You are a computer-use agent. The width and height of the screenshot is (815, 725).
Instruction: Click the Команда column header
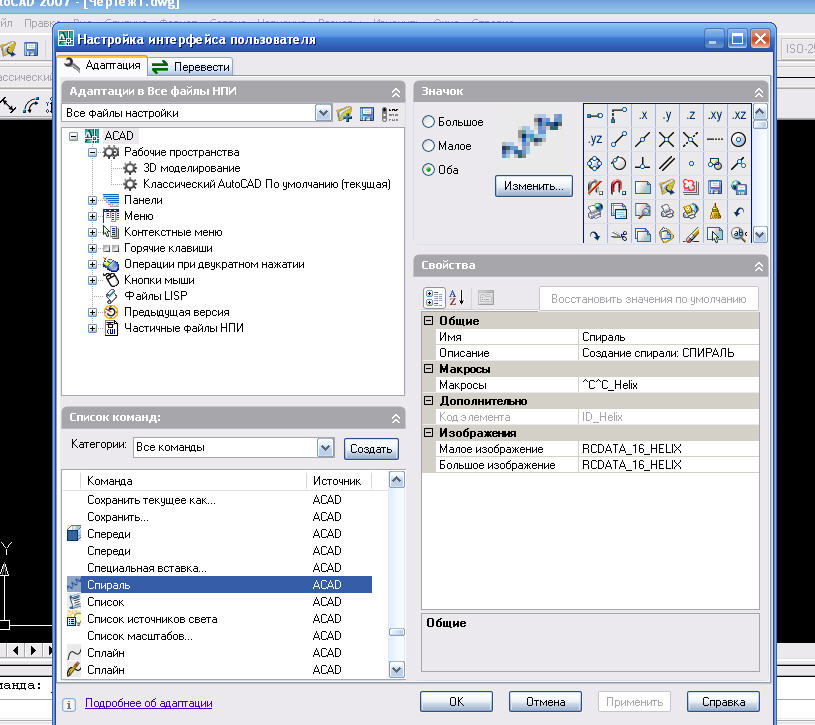click(x=193, y=481)
